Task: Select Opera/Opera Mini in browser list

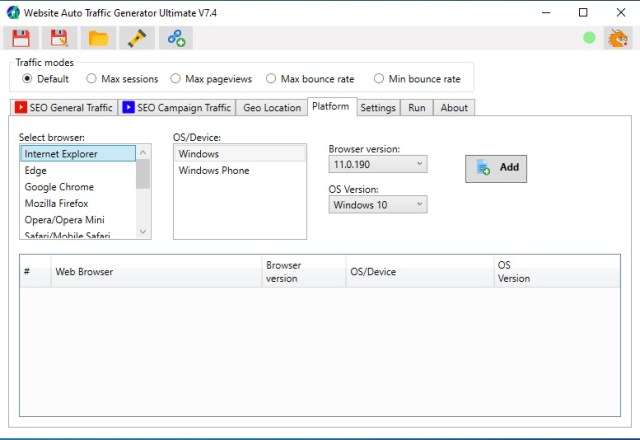Action: click(78, 220)
